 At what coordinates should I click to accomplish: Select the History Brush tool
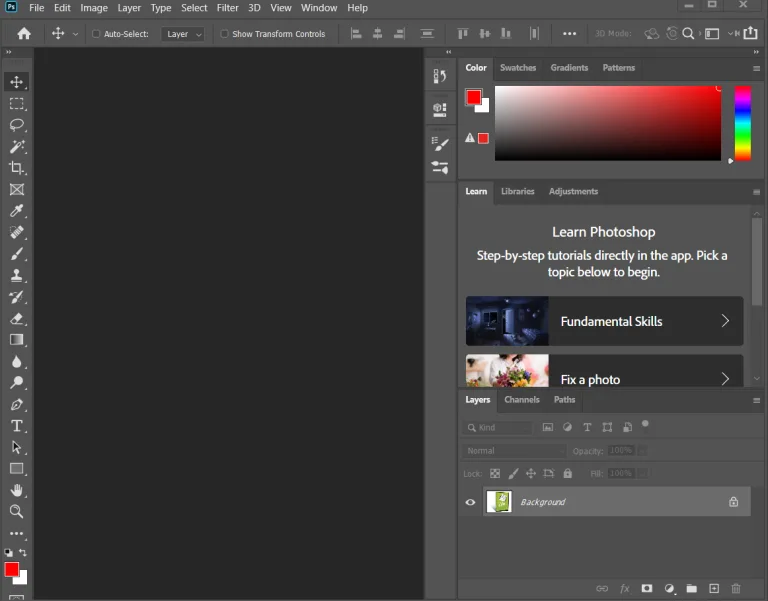click(x=17, y=297)
